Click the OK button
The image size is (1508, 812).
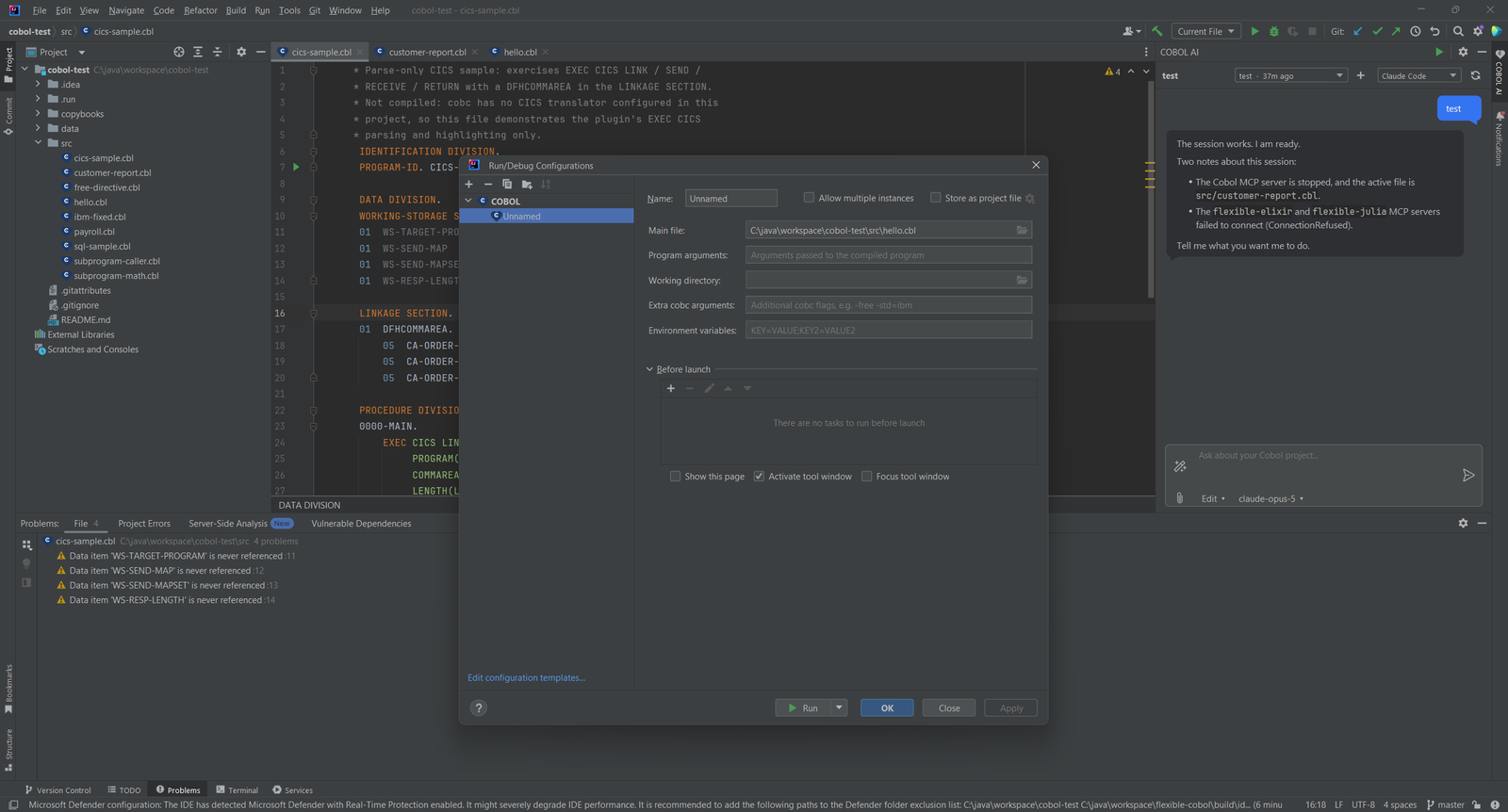pyautogui.click(x=887, y=708)
